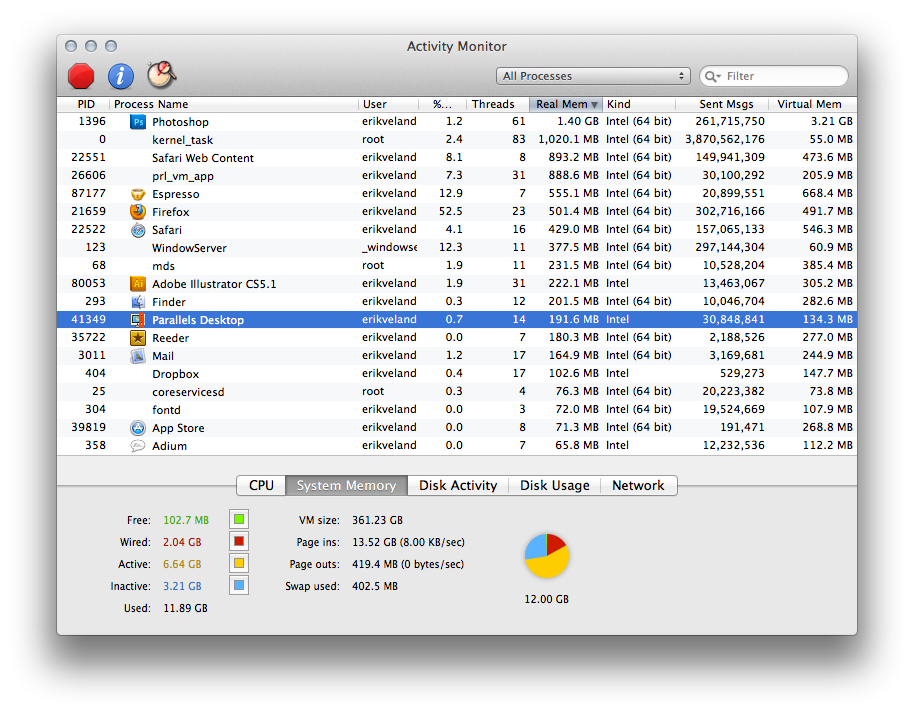
Task: Sort by the User column header
Action: coord(388,104)
